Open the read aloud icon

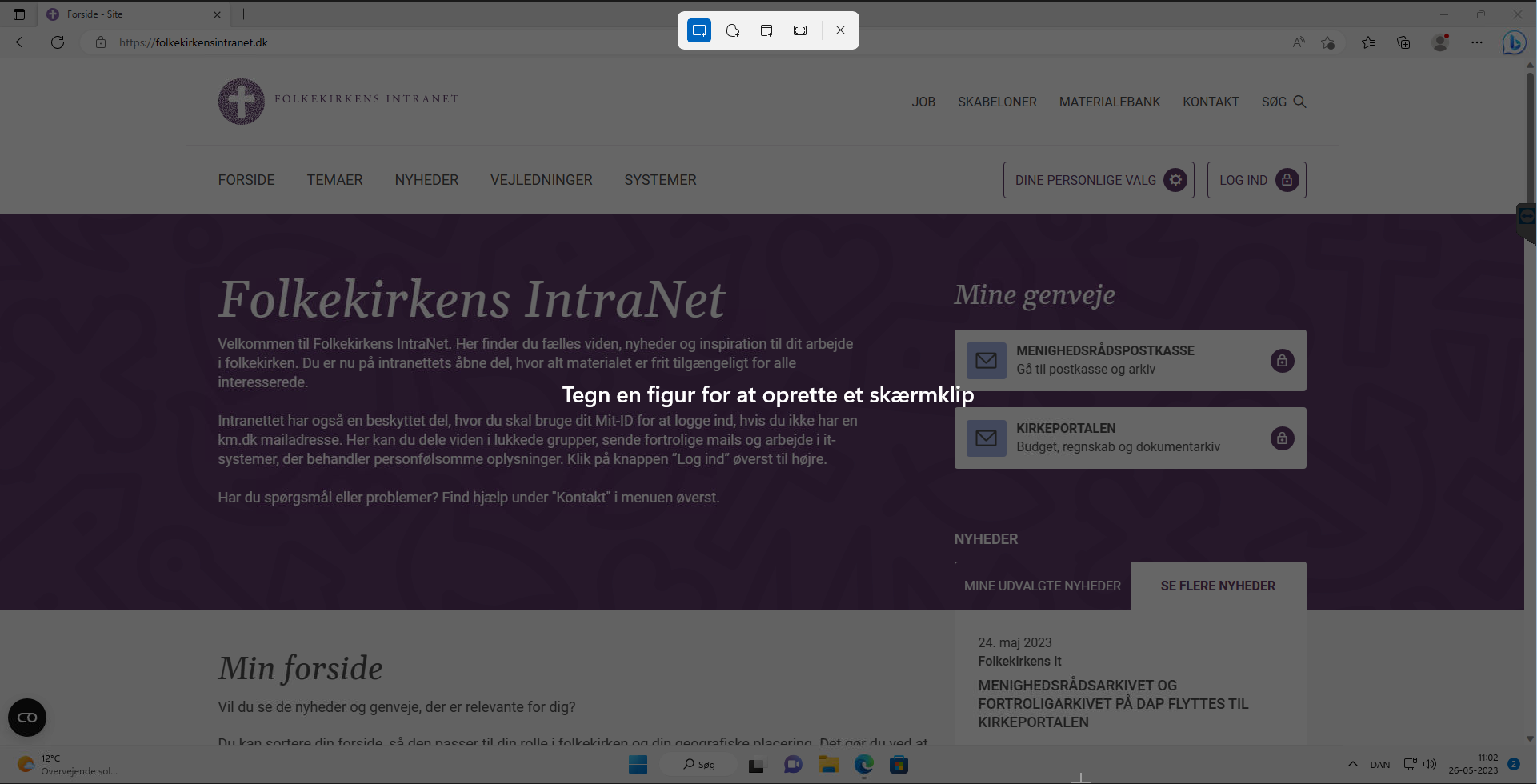tap(1299, 42)
